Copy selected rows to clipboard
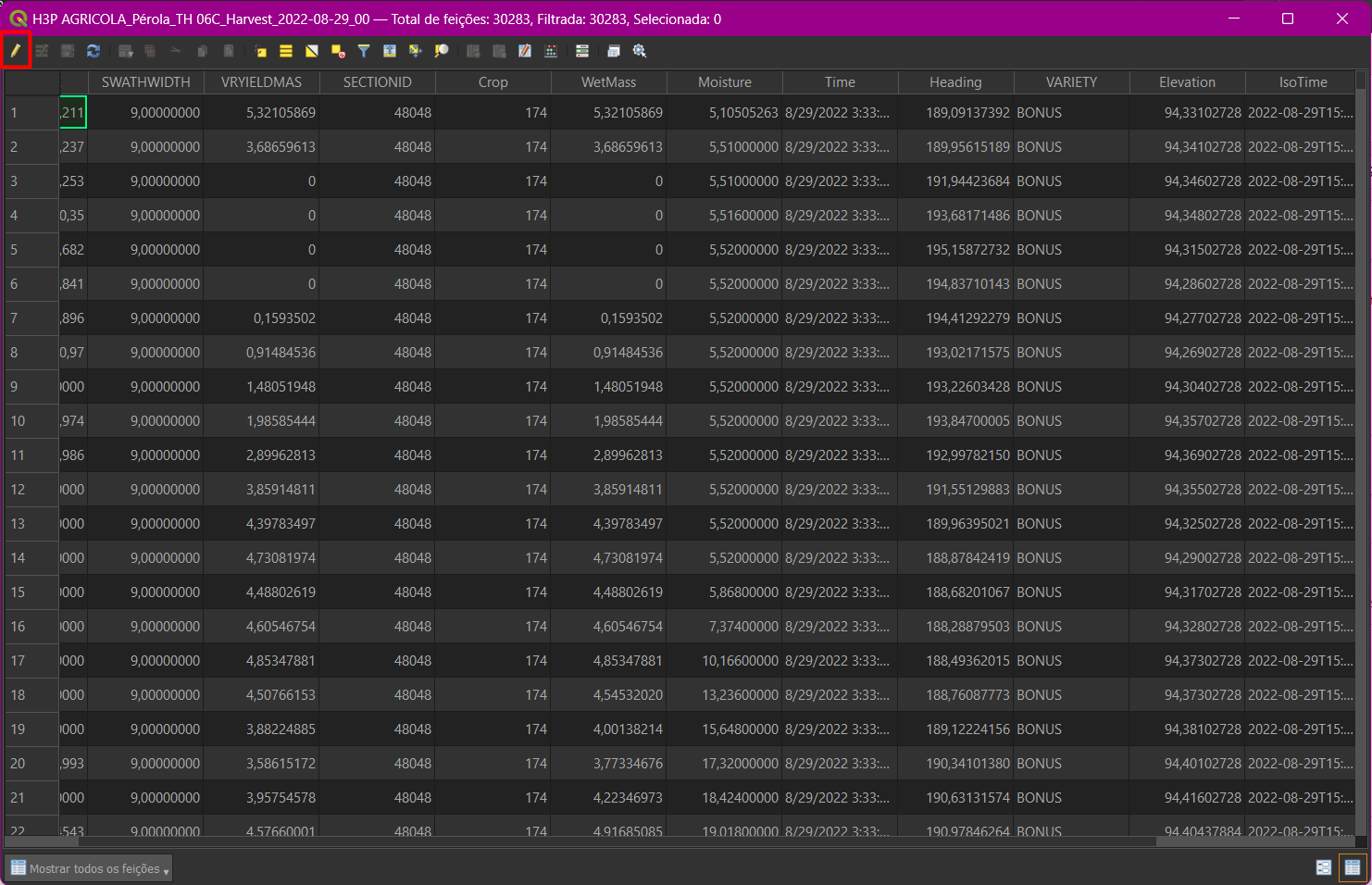Viewport: 1372px width, 885px height. tap(202, 51)
